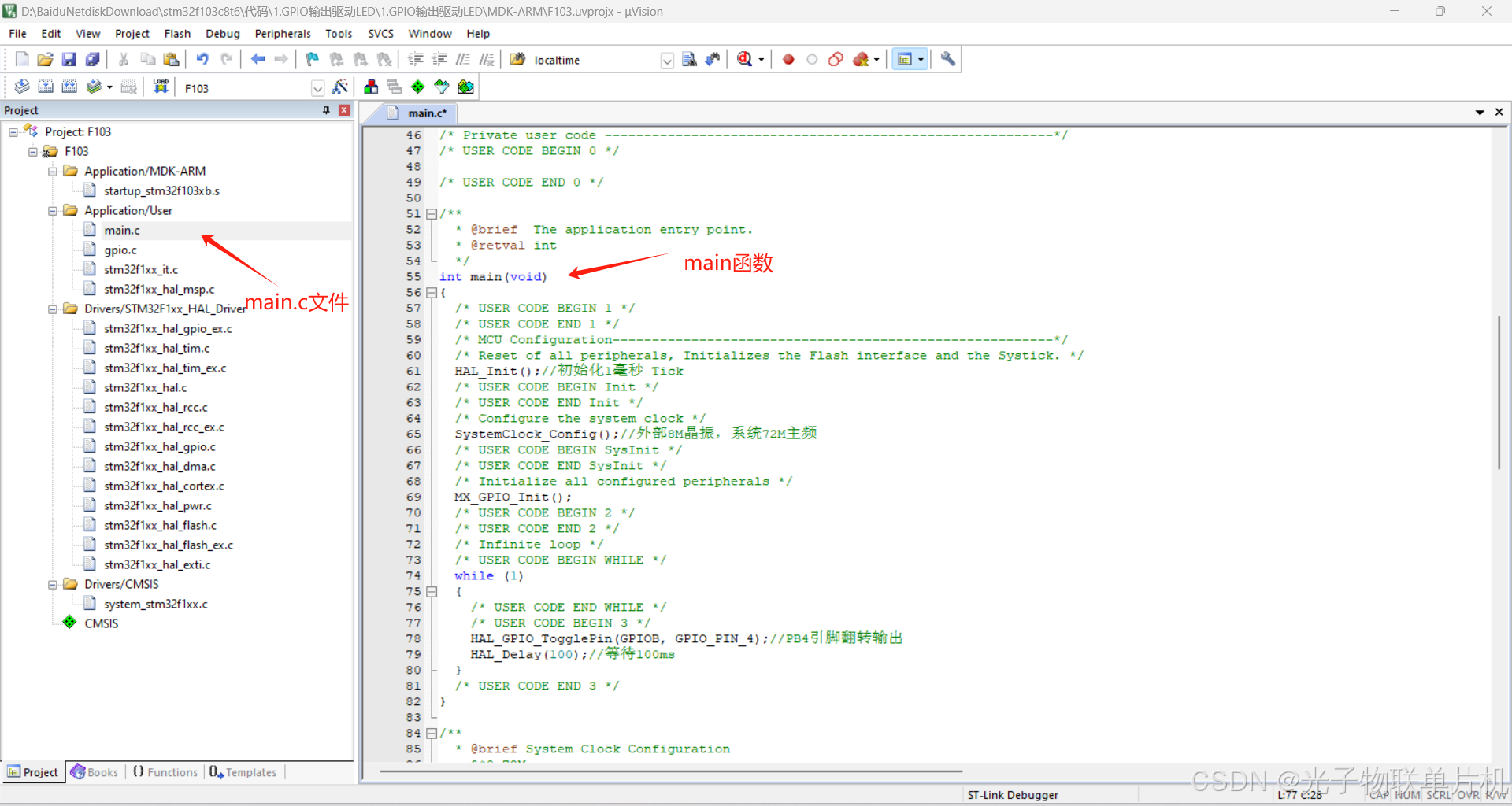This screenshot has width=1512, height=806.
Task: Open the F103 target selection dropdown
Action: pyautogui.click(x=317, y=88)
